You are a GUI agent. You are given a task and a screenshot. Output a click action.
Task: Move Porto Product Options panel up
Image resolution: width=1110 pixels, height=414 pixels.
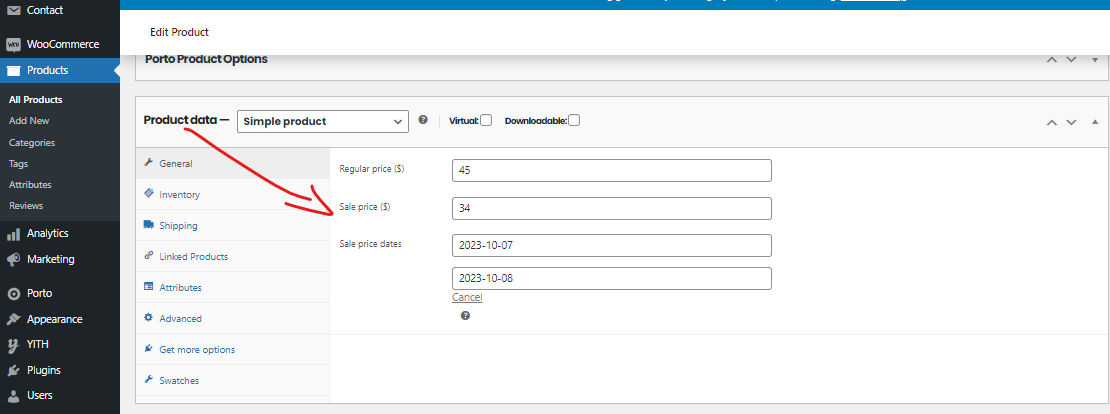click(1052, 59)
